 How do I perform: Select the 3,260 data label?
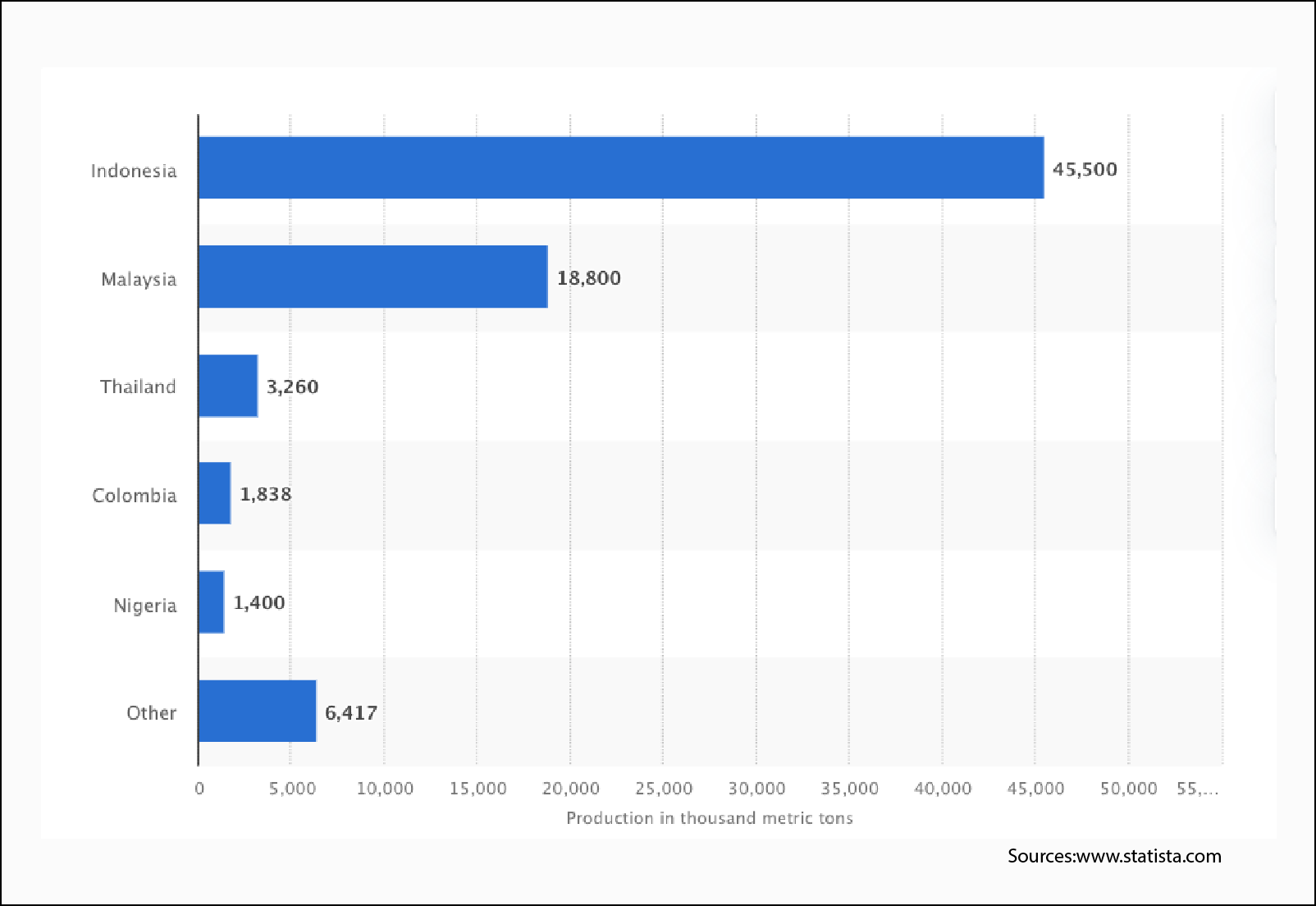click(x=292, y=387)
